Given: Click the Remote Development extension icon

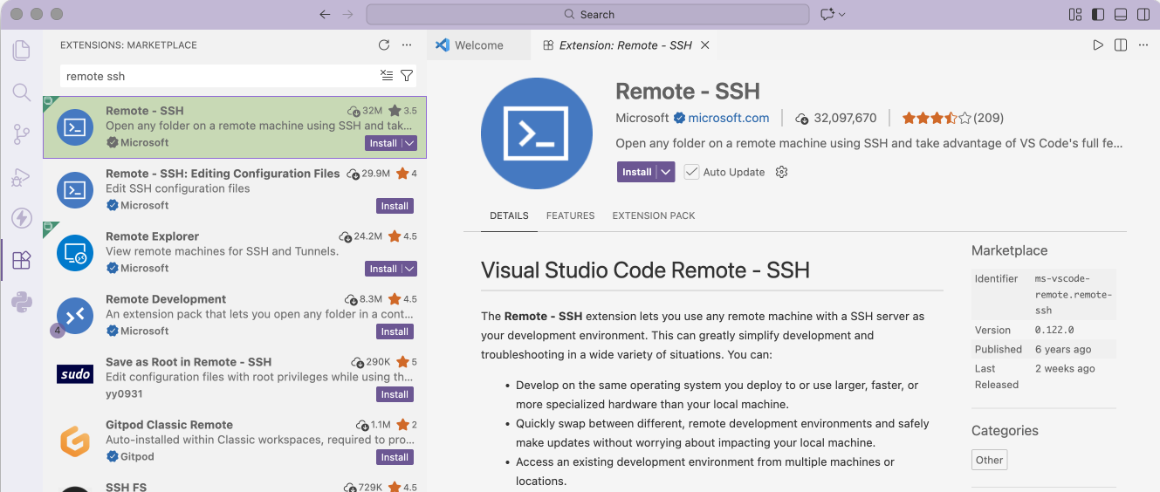Looking at the screenshot, I should (75, 316).
